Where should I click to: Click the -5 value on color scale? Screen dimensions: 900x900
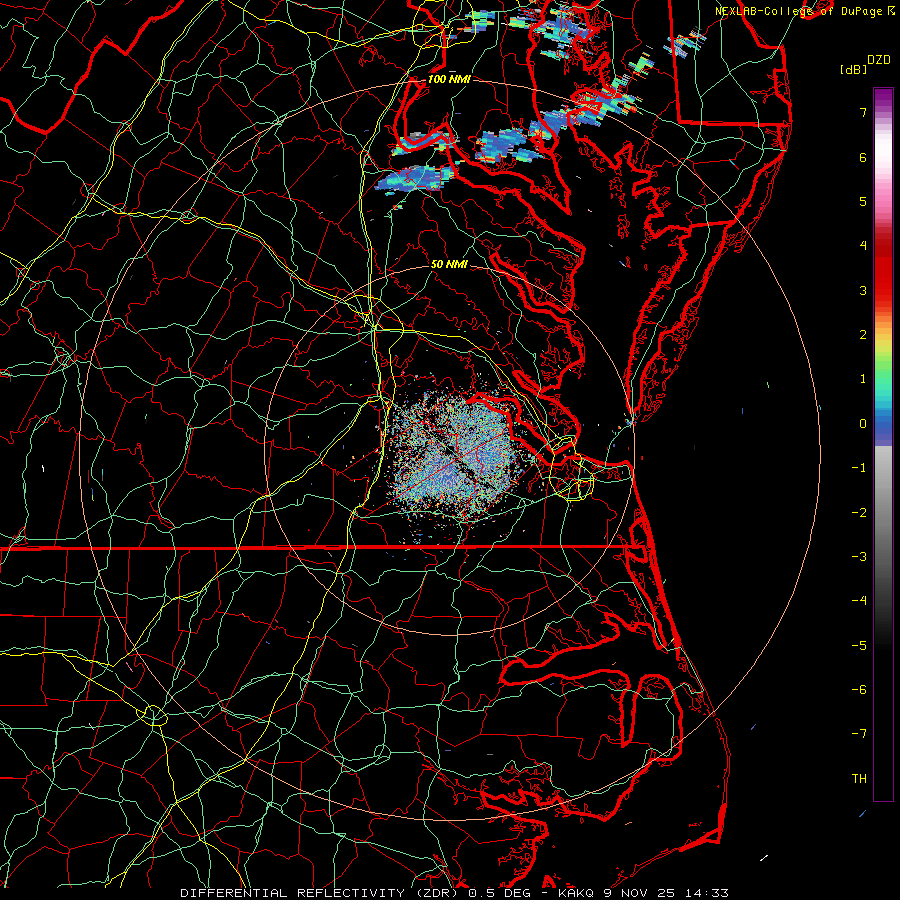pos(859,646)
